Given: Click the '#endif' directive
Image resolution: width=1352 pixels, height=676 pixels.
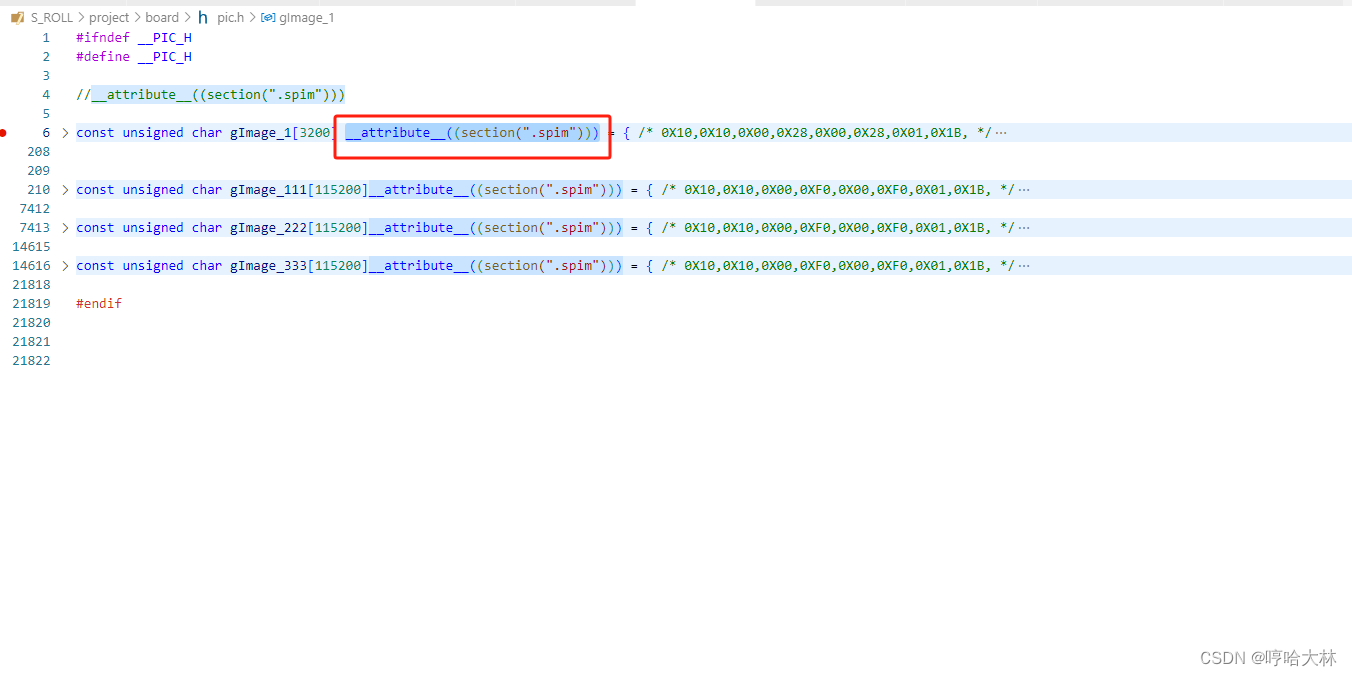Looking at the screenshot, I should pyautogui.click(x=99, y=304).
